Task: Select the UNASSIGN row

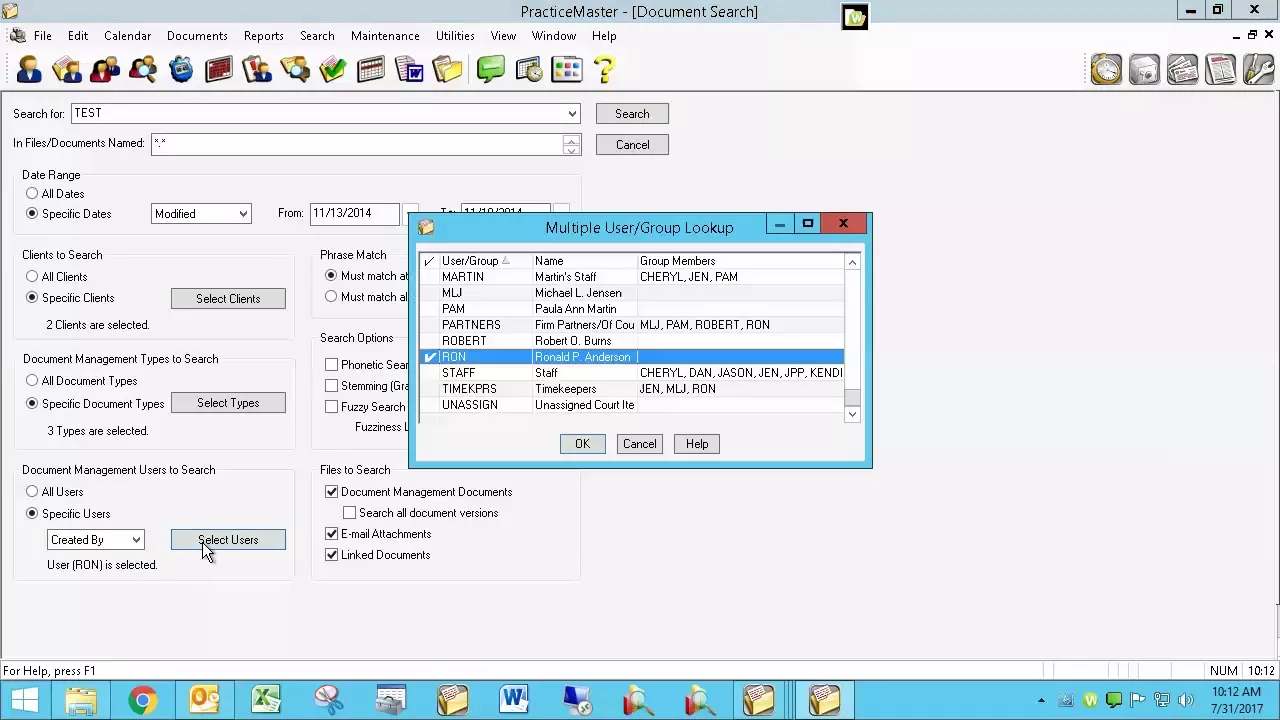Action: [632, 405]
